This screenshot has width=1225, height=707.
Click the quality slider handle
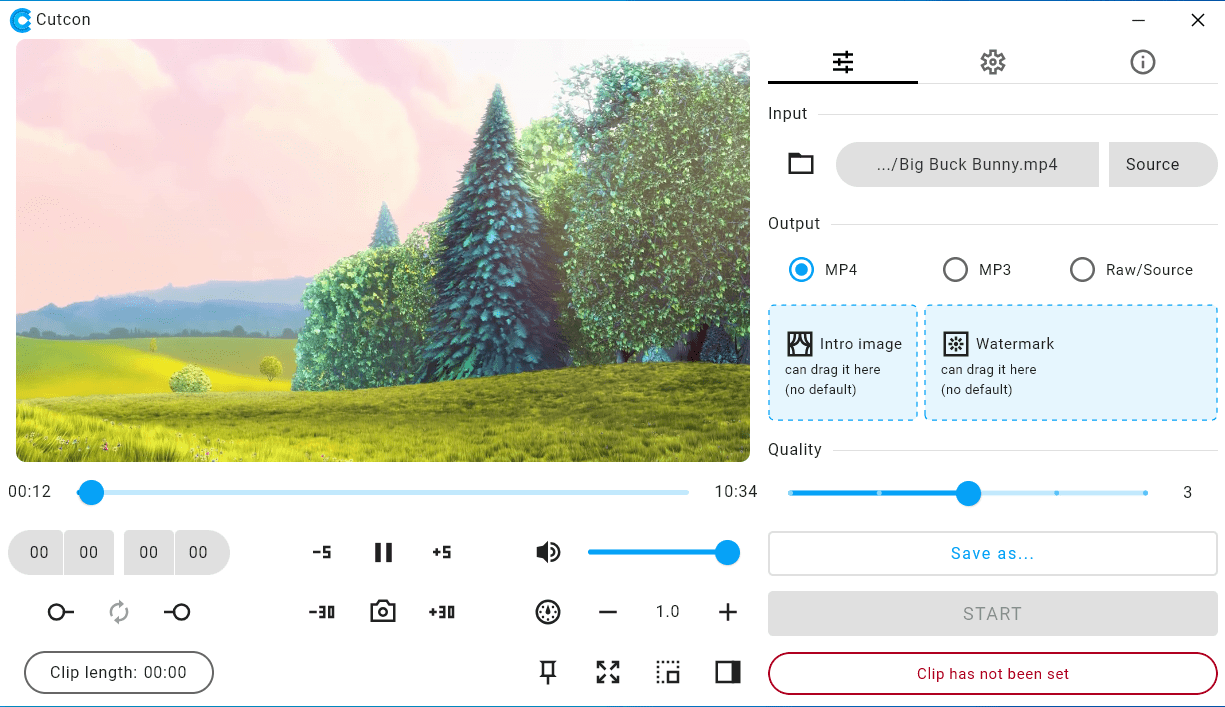click(x=968, y=493)
